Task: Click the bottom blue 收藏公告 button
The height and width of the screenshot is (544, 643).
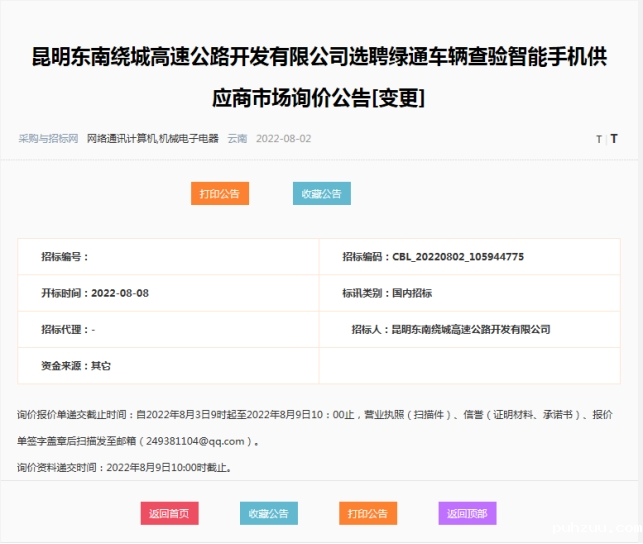Action: click(x=268, y=513)
